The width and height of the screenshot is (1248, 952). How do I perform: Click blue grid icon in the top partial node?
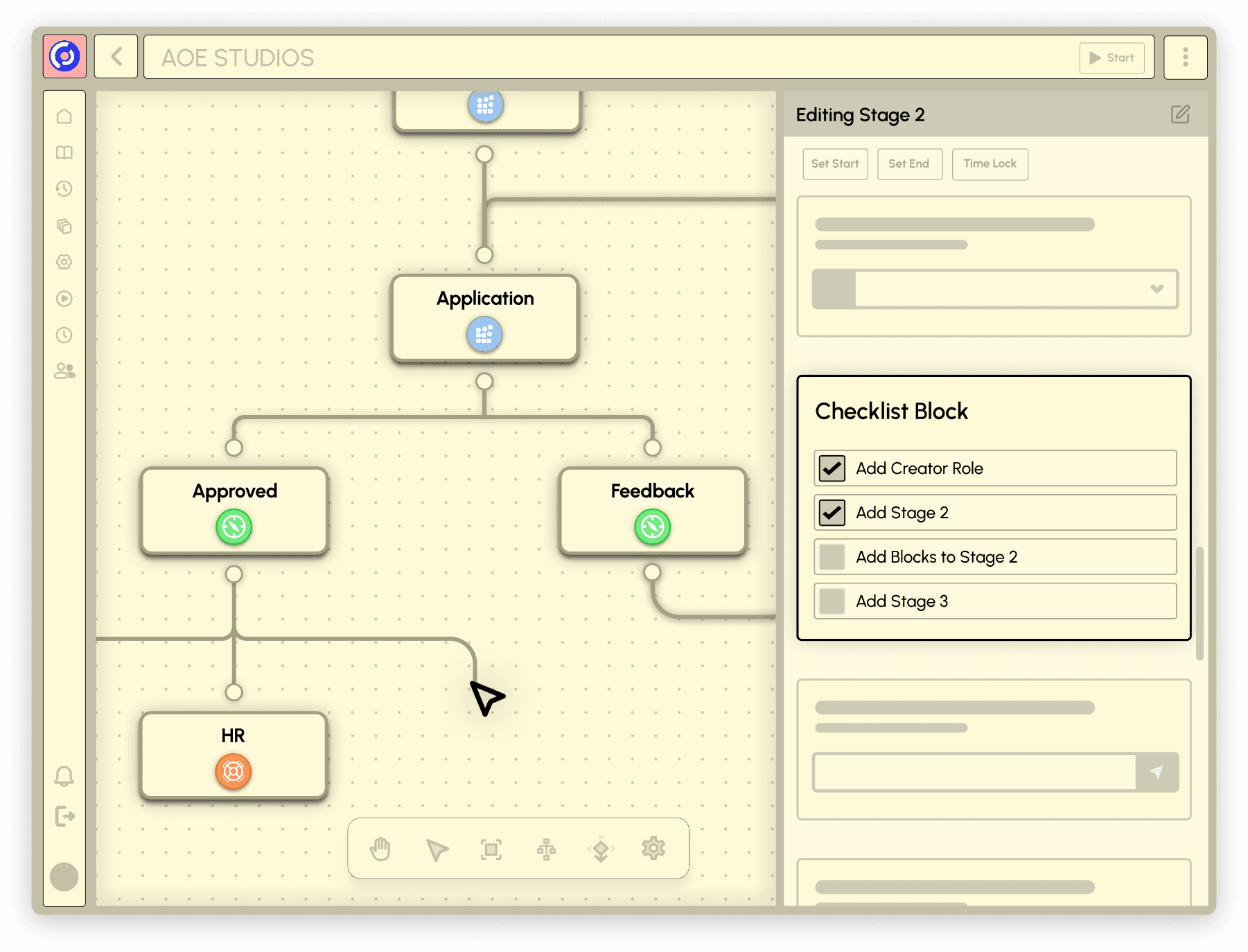tap(485, 105)
